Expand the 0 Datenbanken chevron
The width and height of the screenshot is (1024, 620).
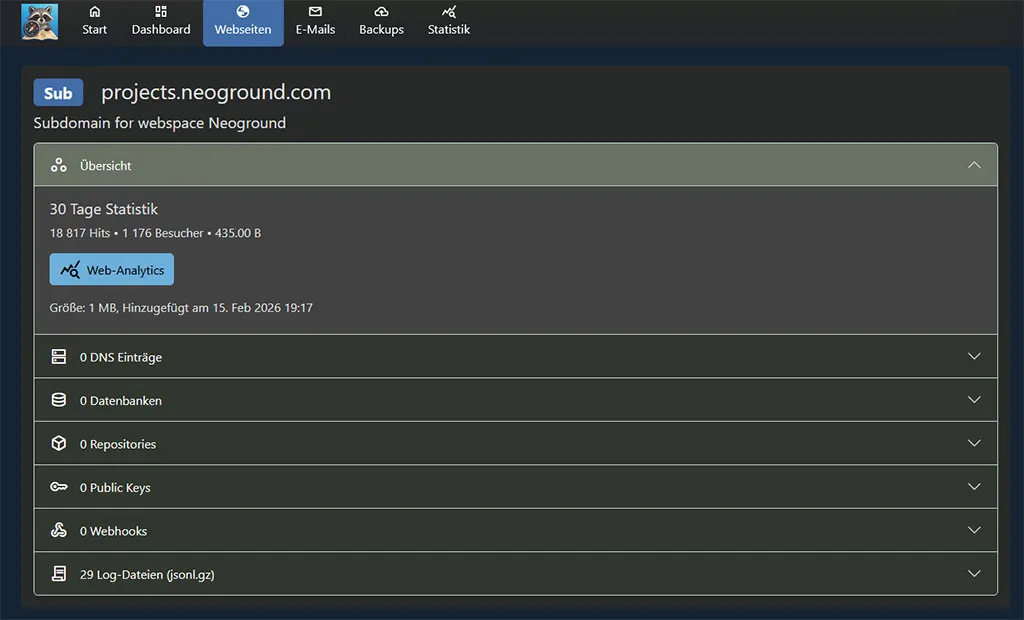click(x=974, y=400)
